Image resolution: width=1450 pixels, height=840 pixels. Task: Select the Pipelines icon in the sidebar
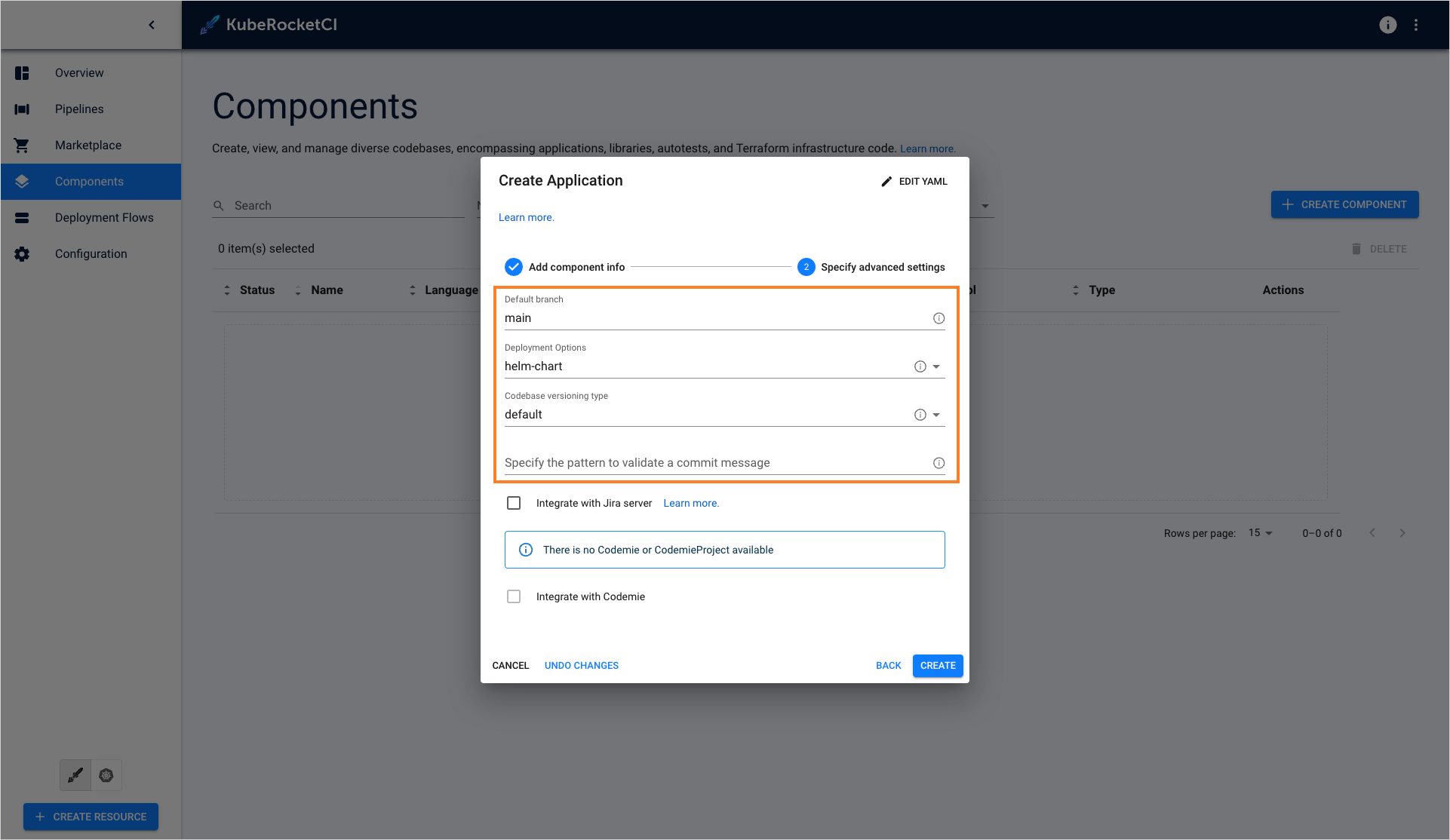[x=22, y=109]
